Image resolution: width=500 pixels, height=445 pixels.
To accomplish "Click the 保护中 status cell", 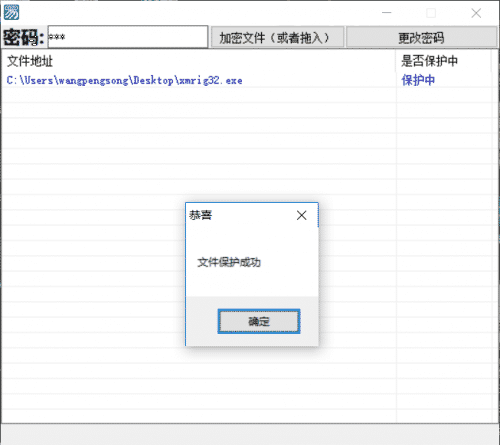I will pos(418,80).
